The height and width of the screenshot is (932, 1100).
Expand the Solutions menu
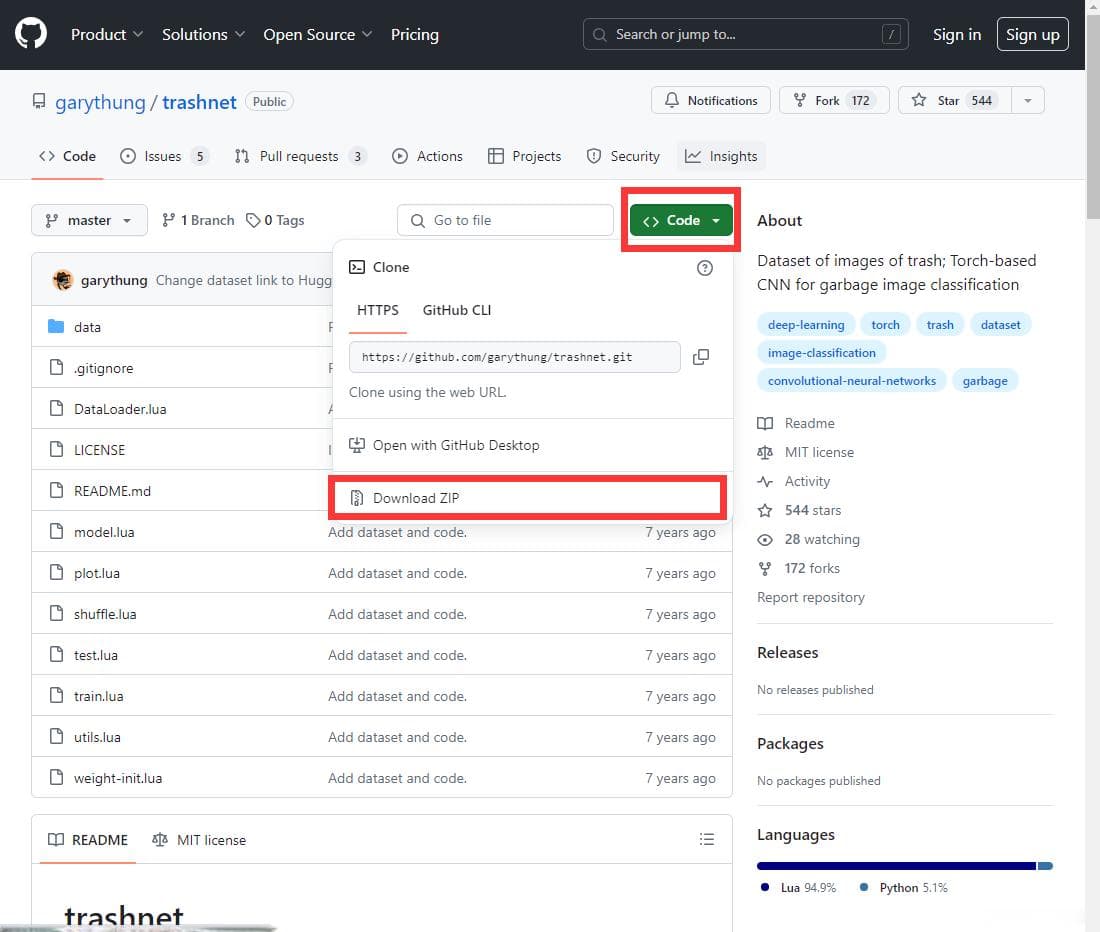(203, 34)
